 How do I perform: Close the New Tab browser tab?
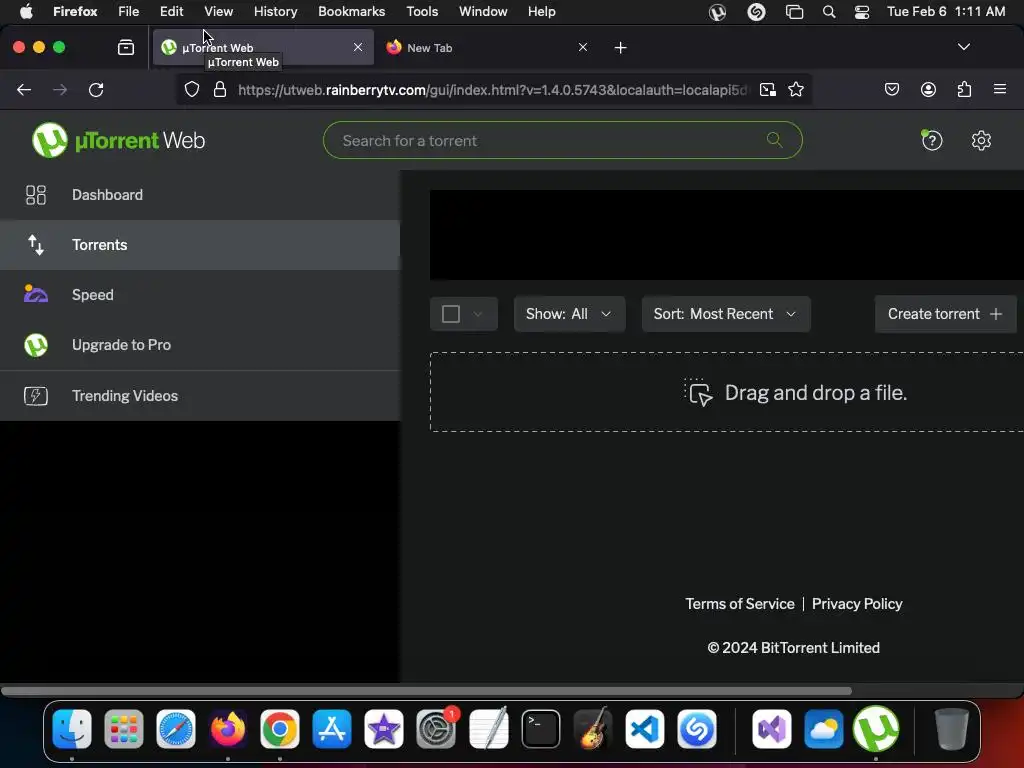[x=583, y=48]
